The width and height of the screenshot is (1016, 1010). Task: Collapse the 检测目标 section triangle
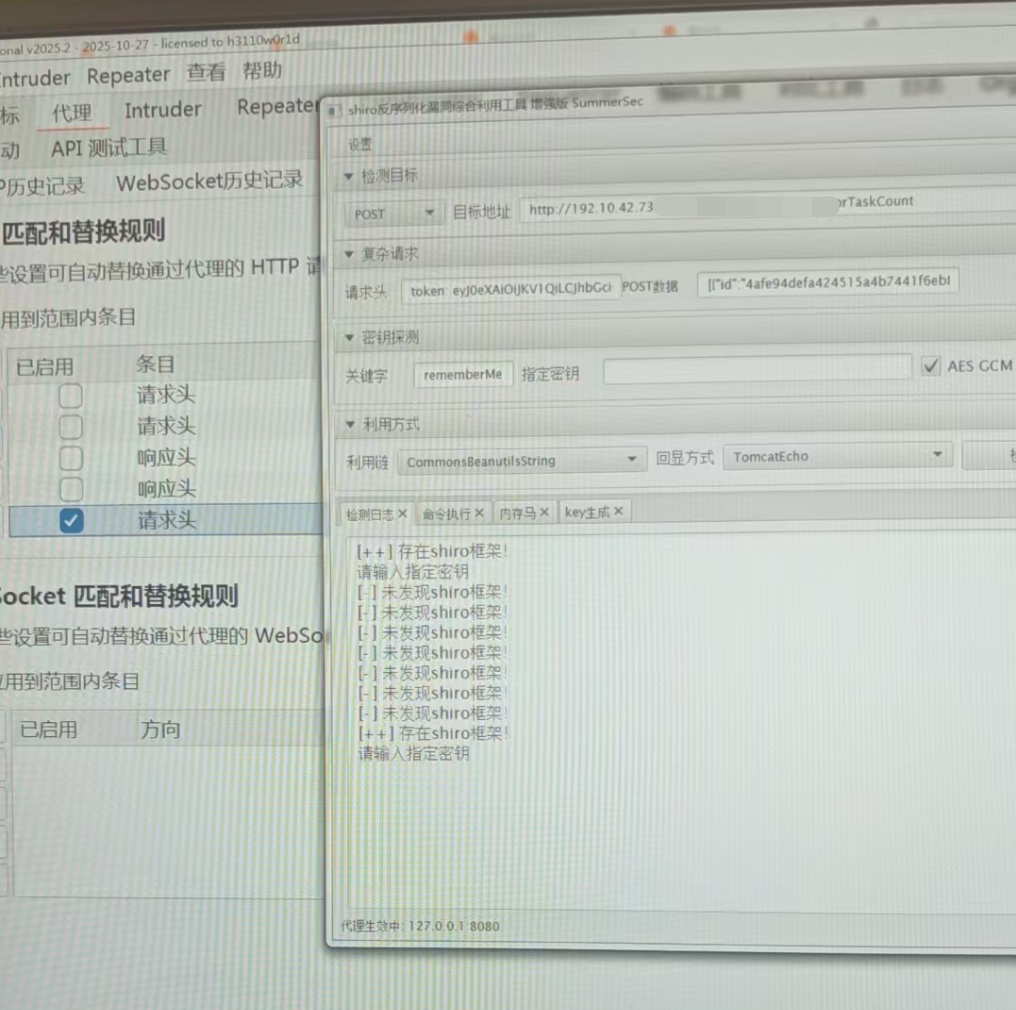(x=348, y=177)
